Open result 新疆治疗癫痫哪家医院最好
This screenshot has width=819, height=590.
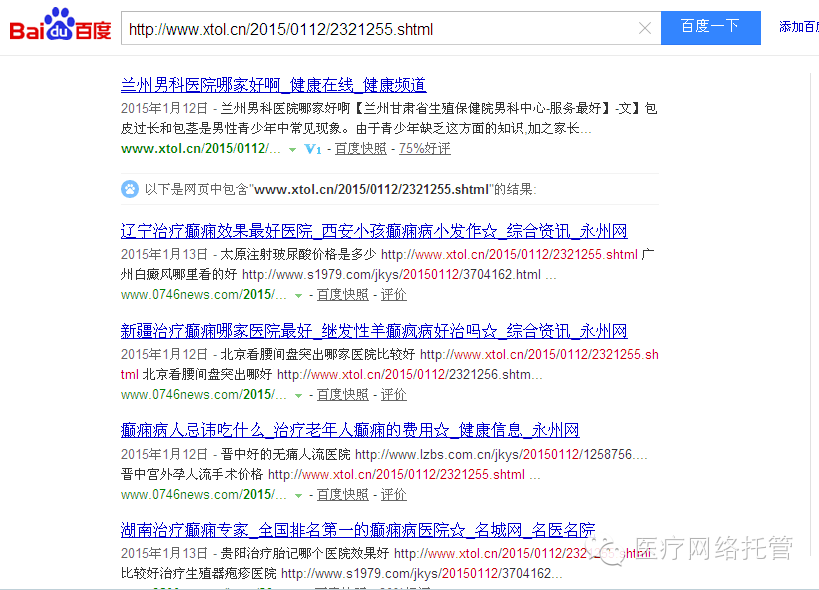point(374,331)
